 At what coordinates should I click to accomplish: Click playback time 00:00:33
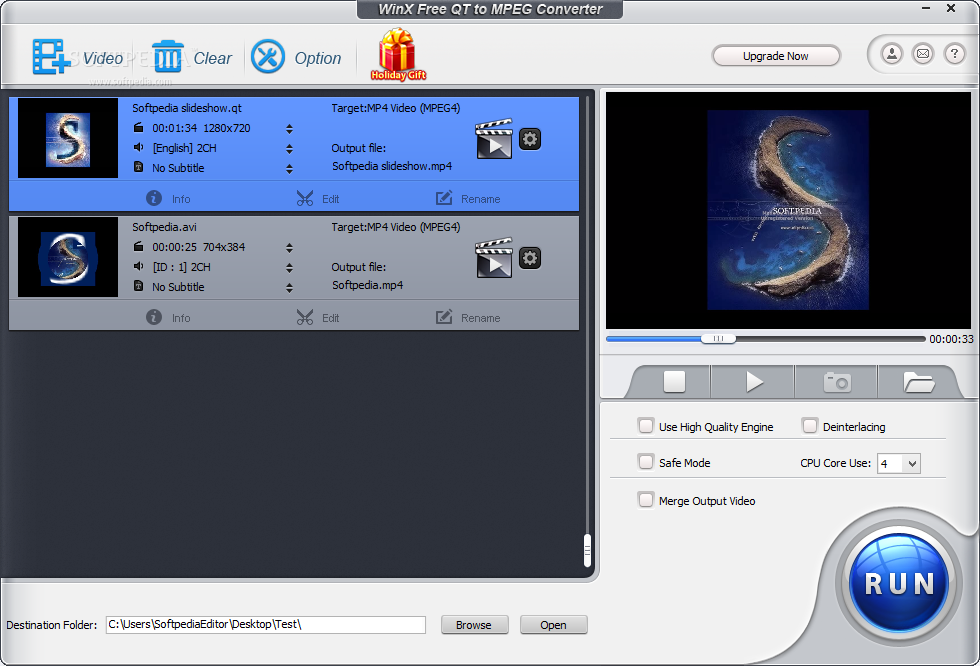coord(951,339)
